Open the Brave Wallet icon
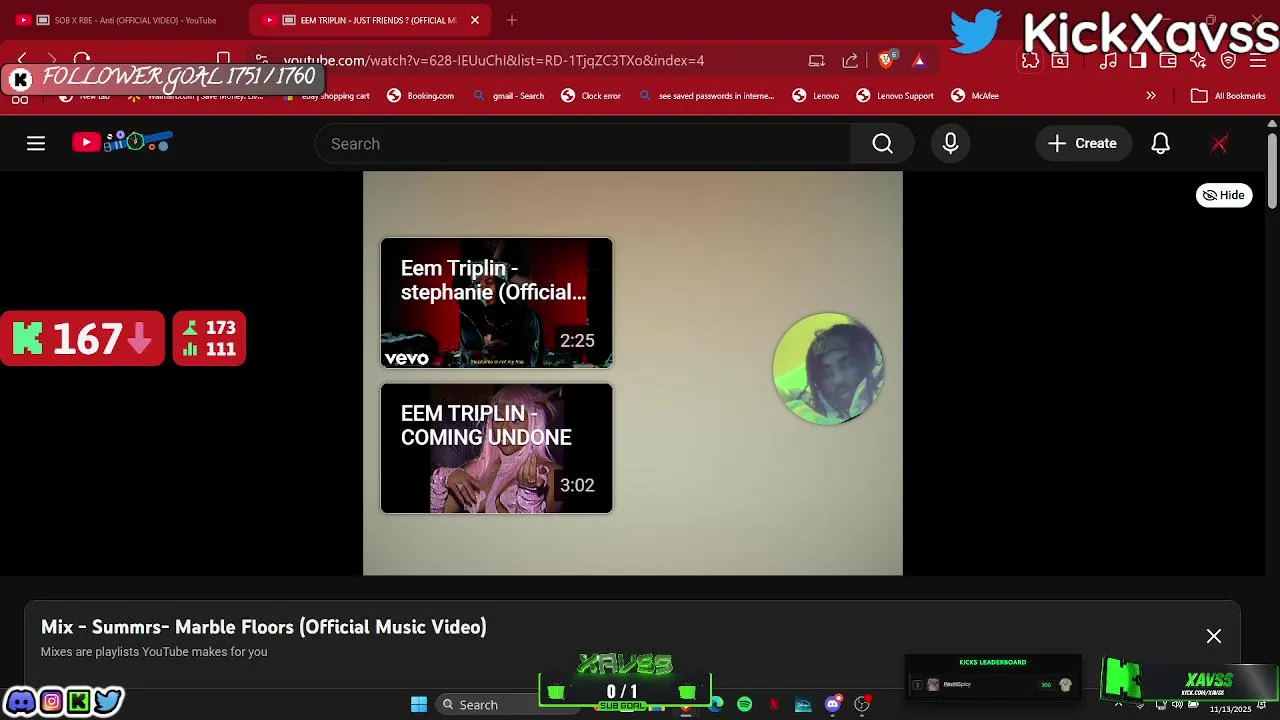The height and width of the screenshot is (720, 1280). [x=1168, y=61]
